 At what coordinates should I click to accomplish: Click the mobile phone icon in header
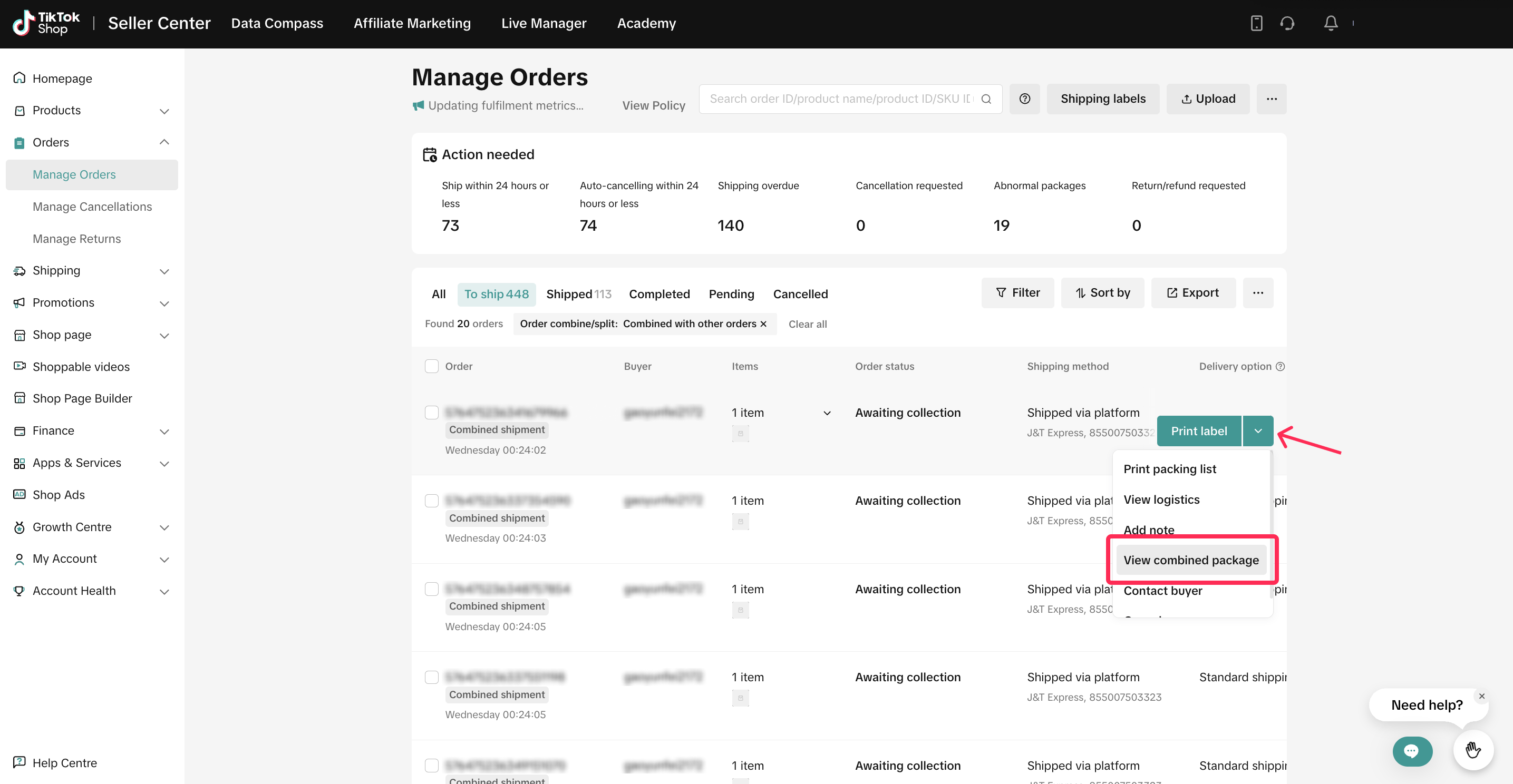coord(1256,24)
